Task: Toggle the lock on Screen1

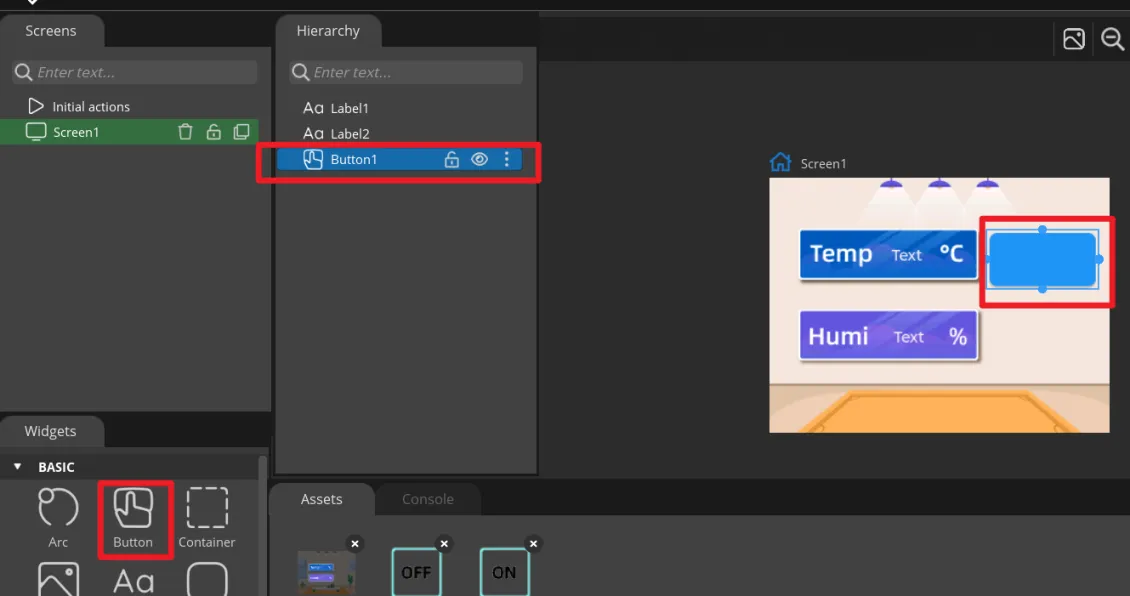Action: click(213, 132)
